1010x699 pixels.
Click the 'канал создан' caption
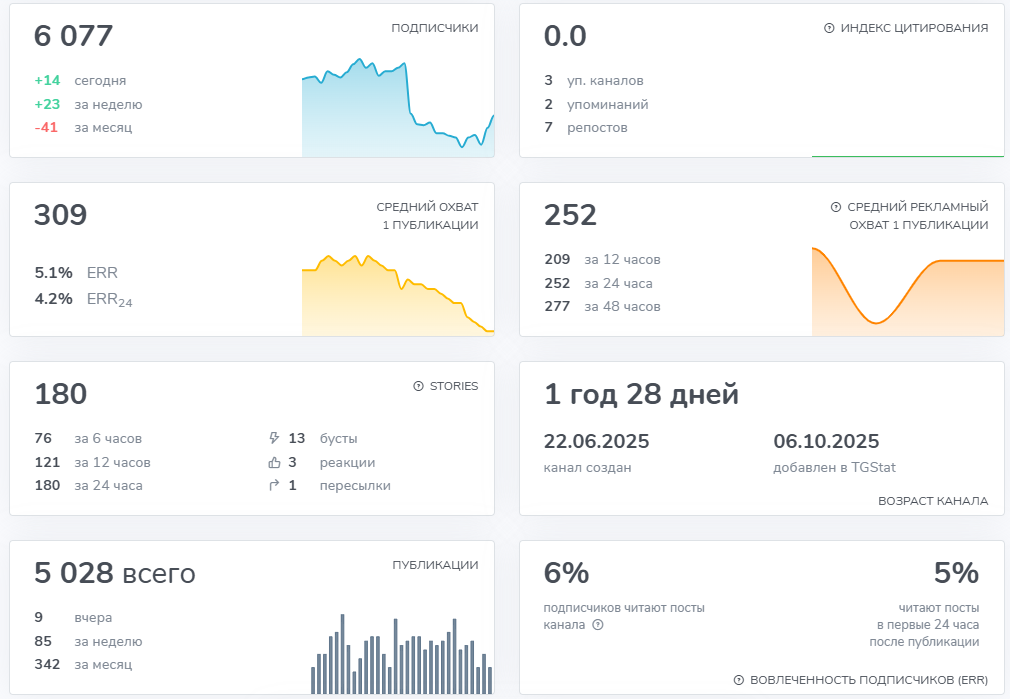[x=587, y=468]
